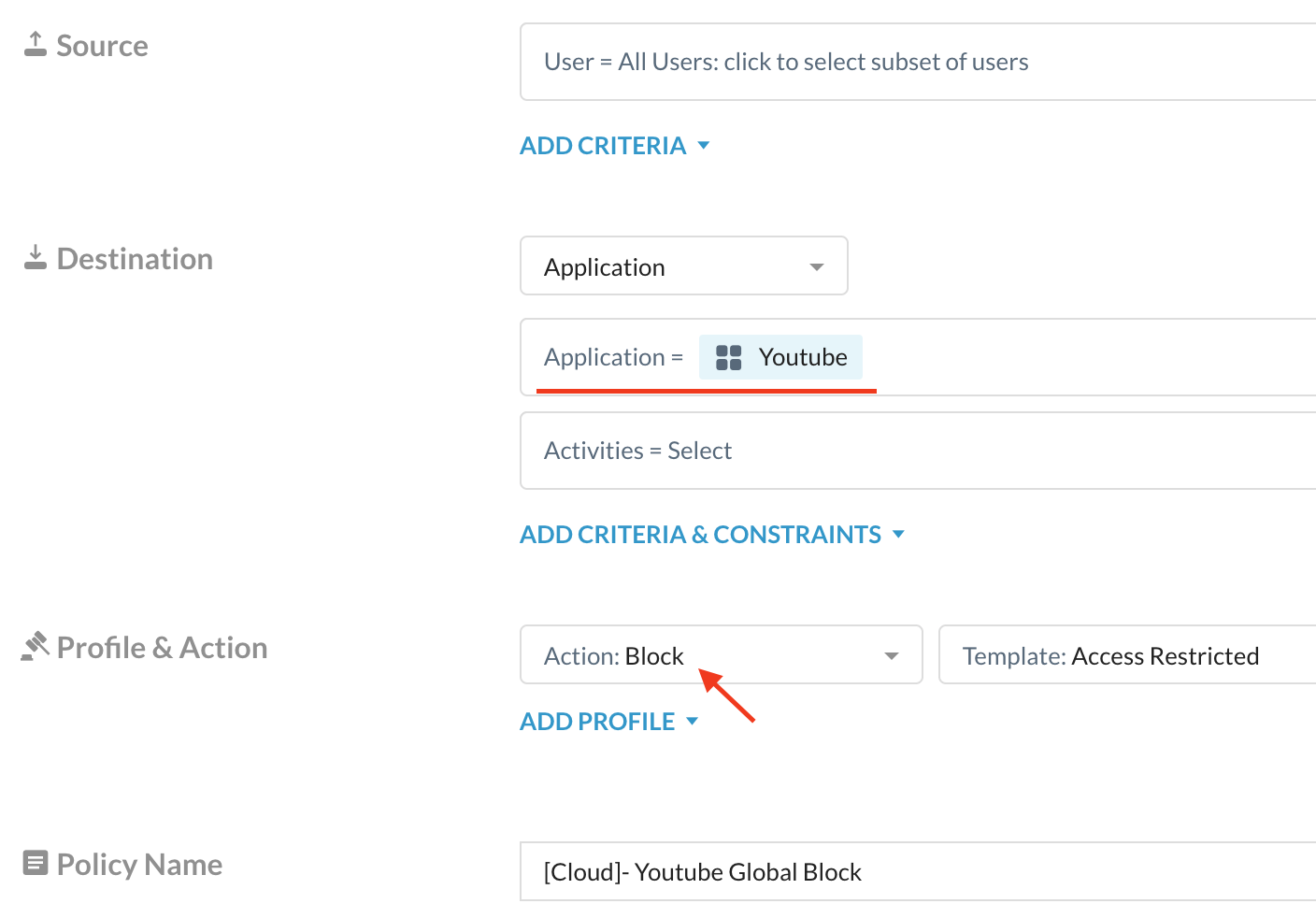Click the arrow in the Application dropdown
This screenshot has width=1316, height=918.
tap(817, 267)
